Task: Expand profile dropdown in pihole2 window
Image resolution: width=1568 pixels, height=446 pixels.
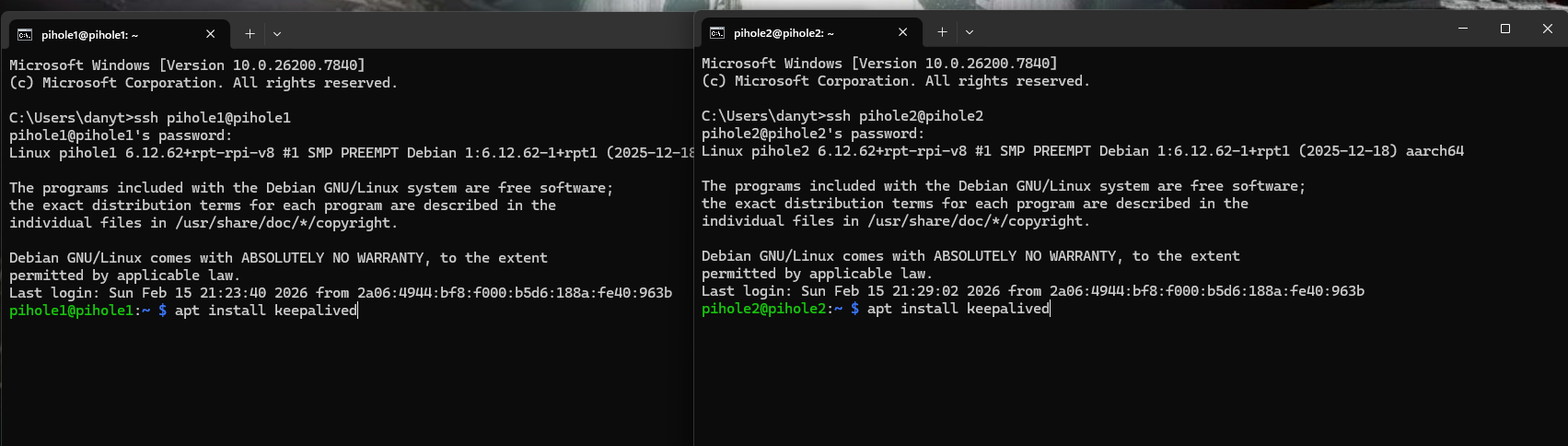Action: 970,32
